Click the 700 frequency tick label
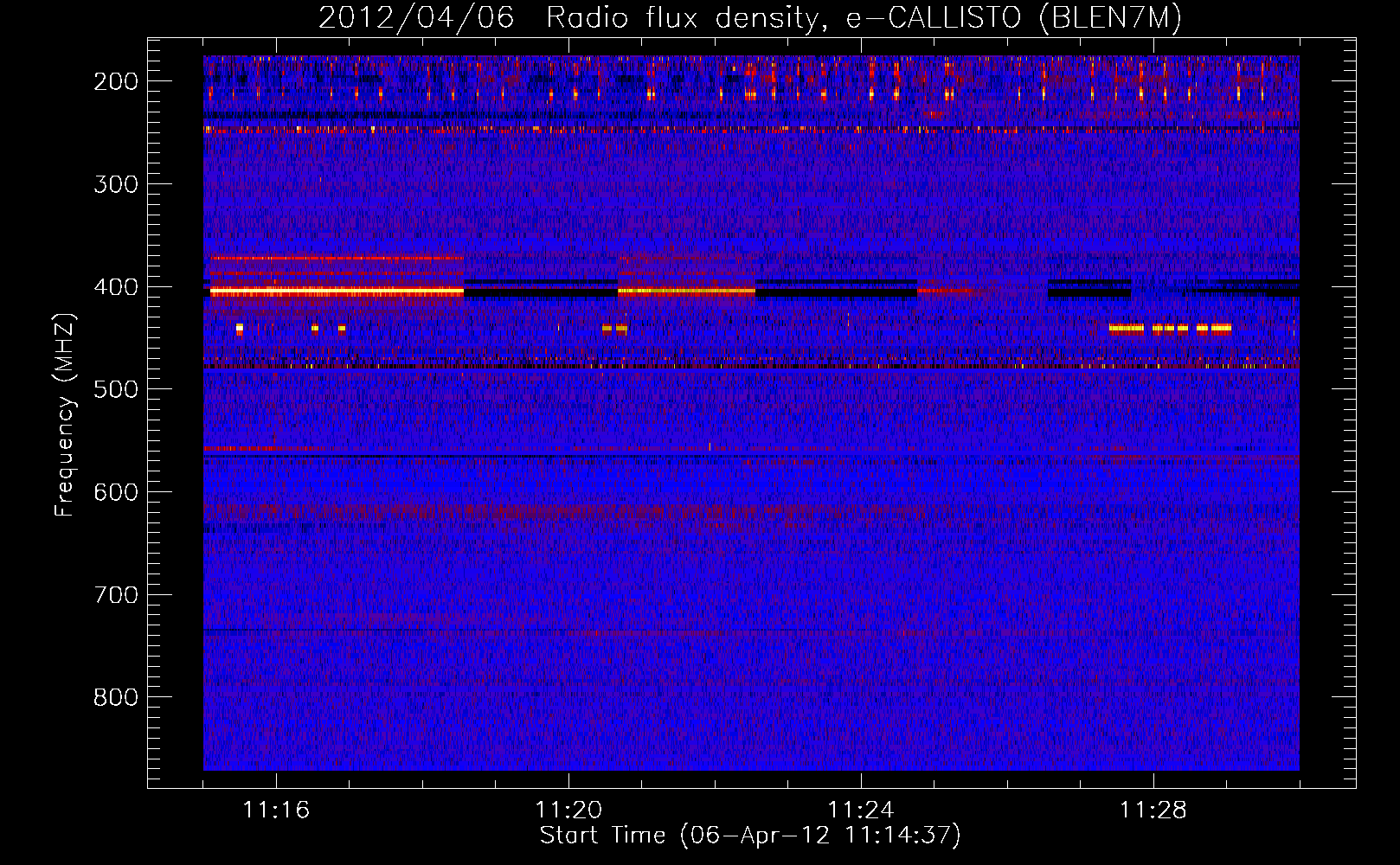This screenshot has height=865, width=1400. tap(116, 595)
